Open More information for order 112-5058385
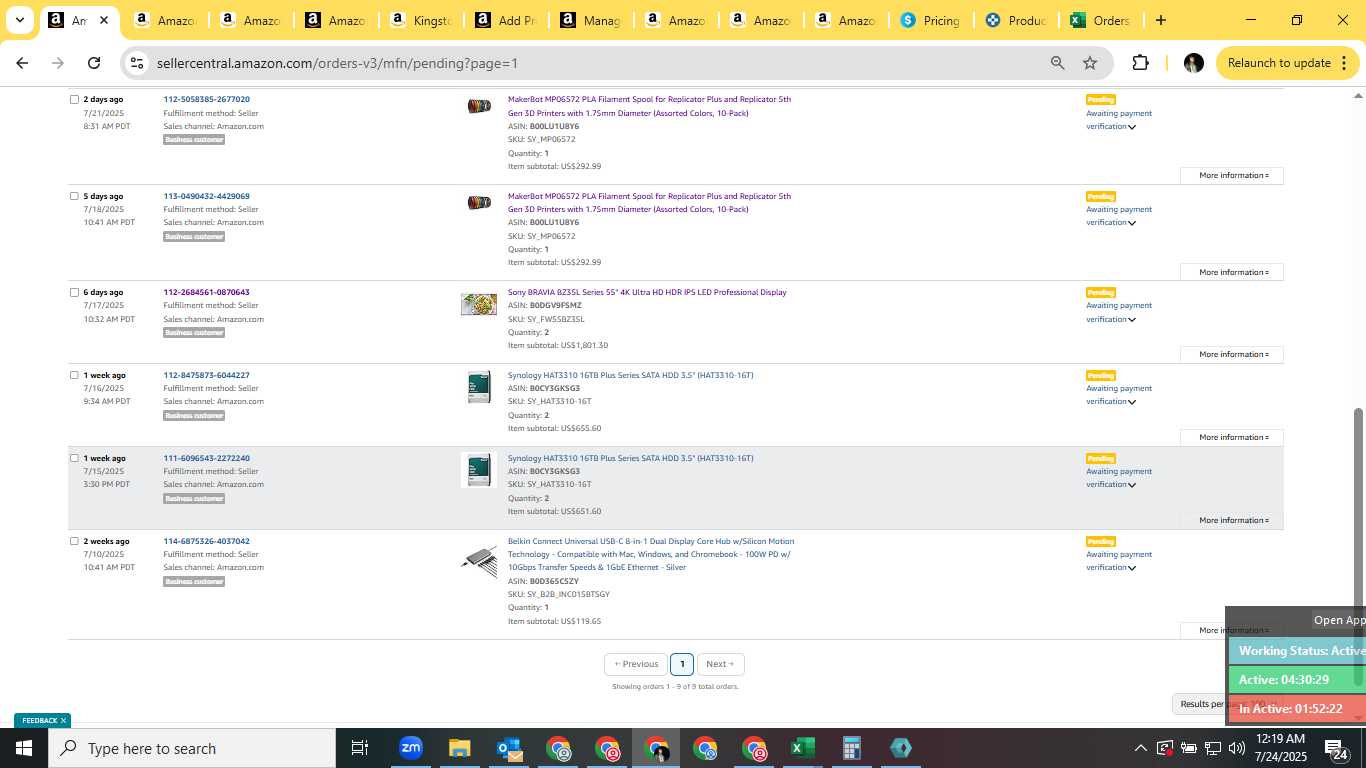This screenshot has width=1366, height=768. [1233, 175]
